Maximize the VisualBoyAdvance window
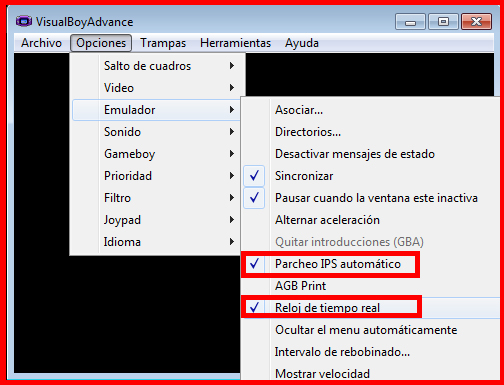Image resolution: width=504 pixels, height=385 pixels. [x=443, y=22]
